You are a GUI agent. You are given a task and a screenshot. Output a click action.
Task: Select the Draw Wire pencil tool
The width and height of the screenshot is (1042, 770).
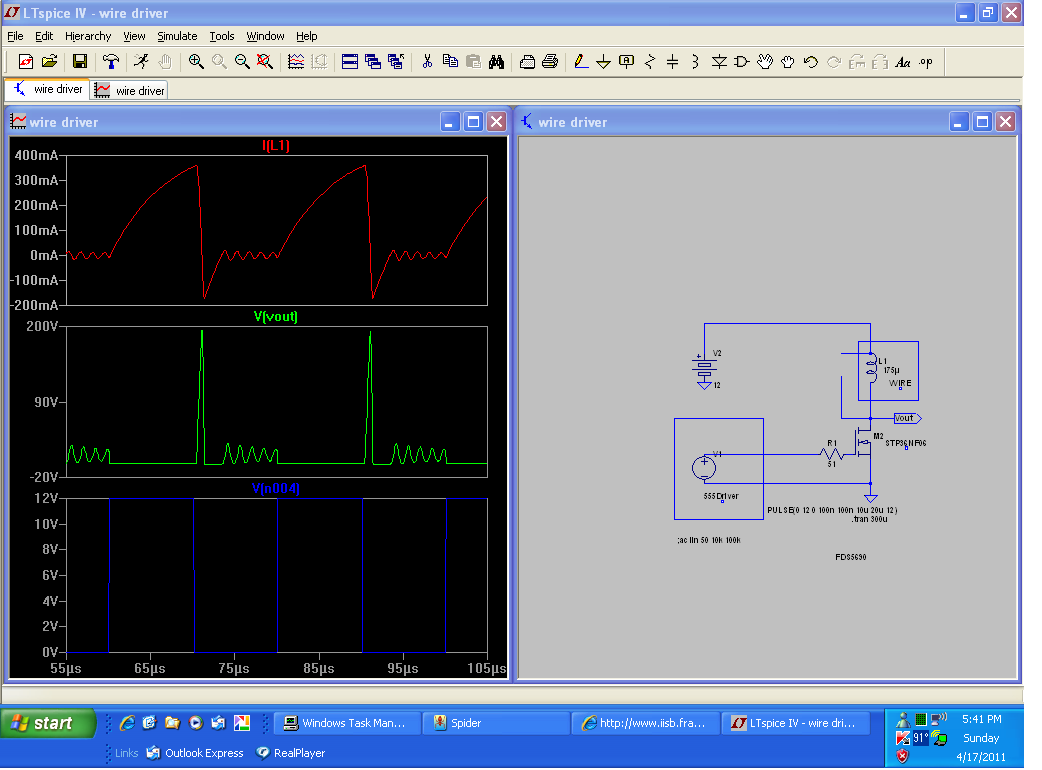tap(581, 62)
